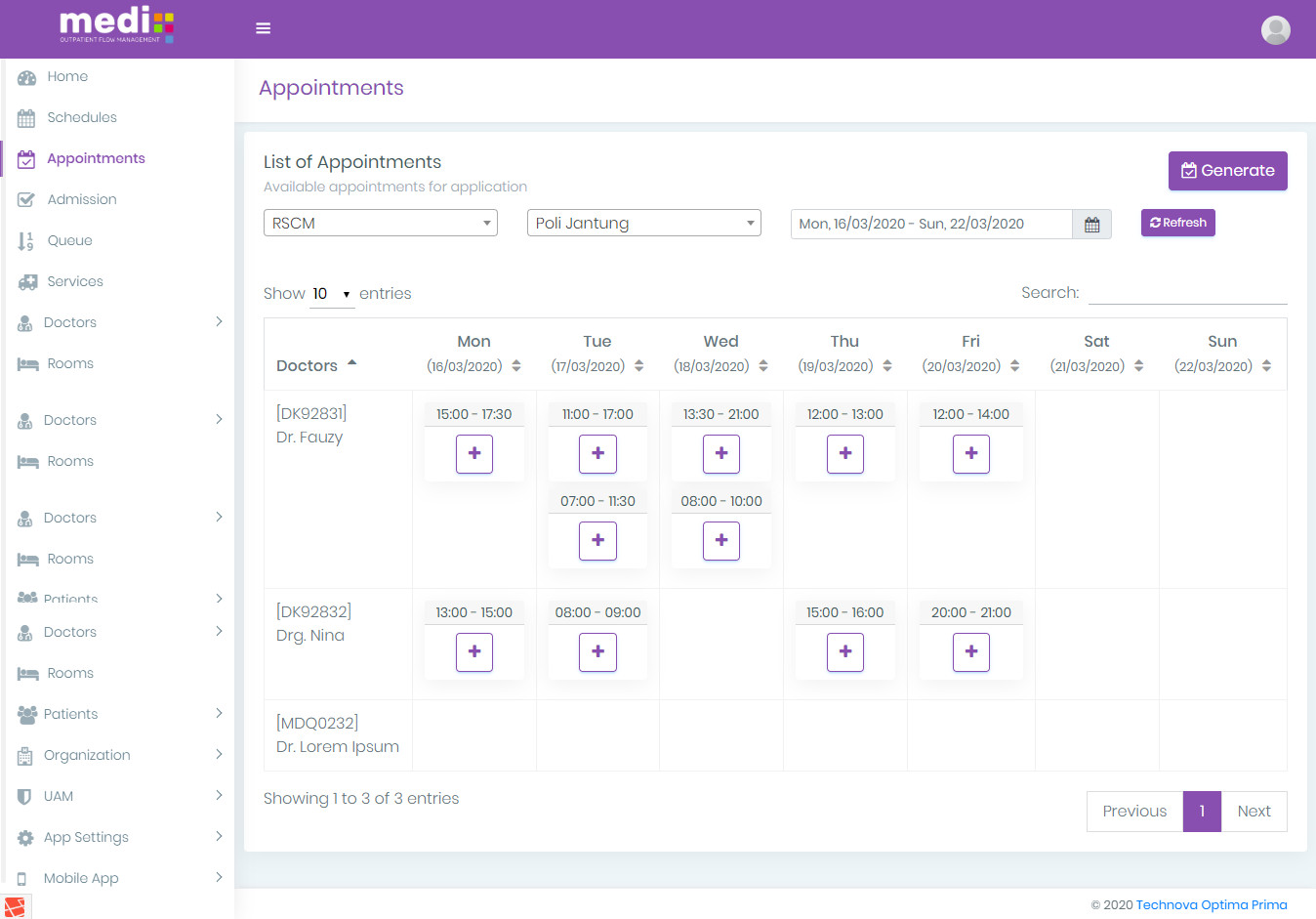Screen dimensions: 1316x919
Task: Add appointment for Drg. Nina Thursday 15:00 slot
Action: [844, 651]
